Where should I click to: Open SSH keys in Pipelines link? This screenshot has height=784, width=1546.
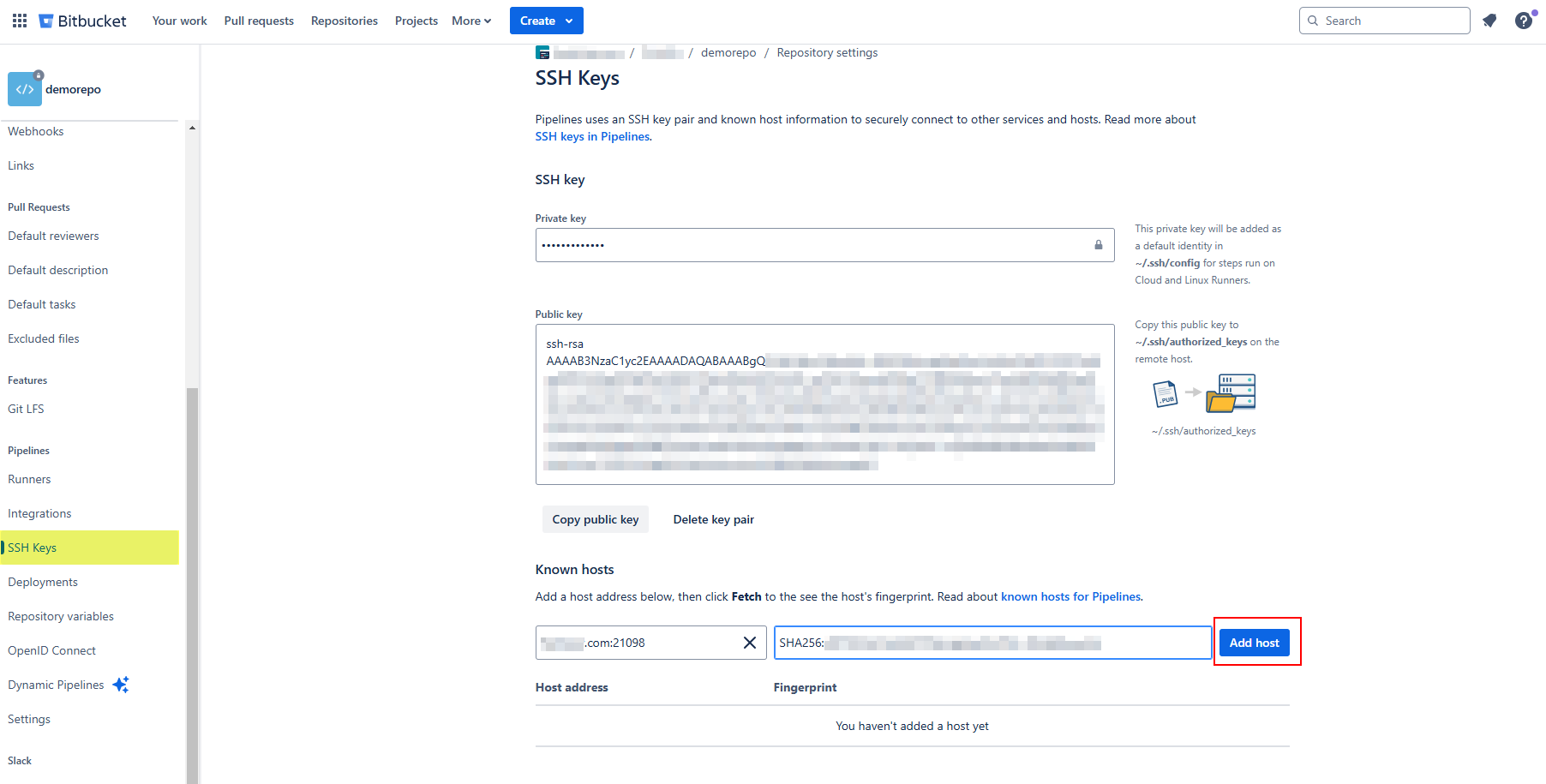pos(592,136)
